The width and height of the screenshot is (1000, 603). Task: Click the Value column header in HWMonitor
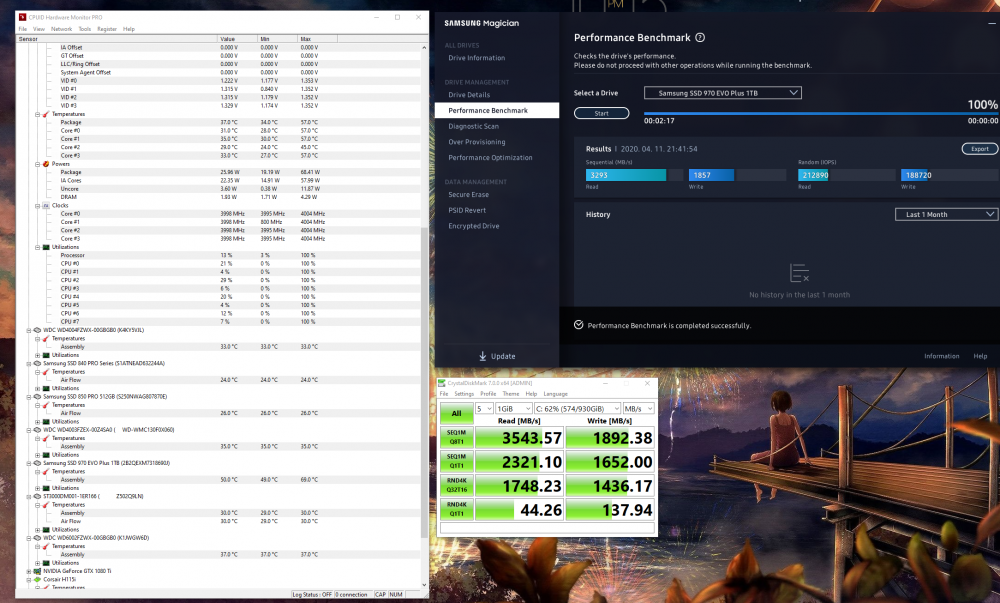pyautogui.click(x=237, y=39)
